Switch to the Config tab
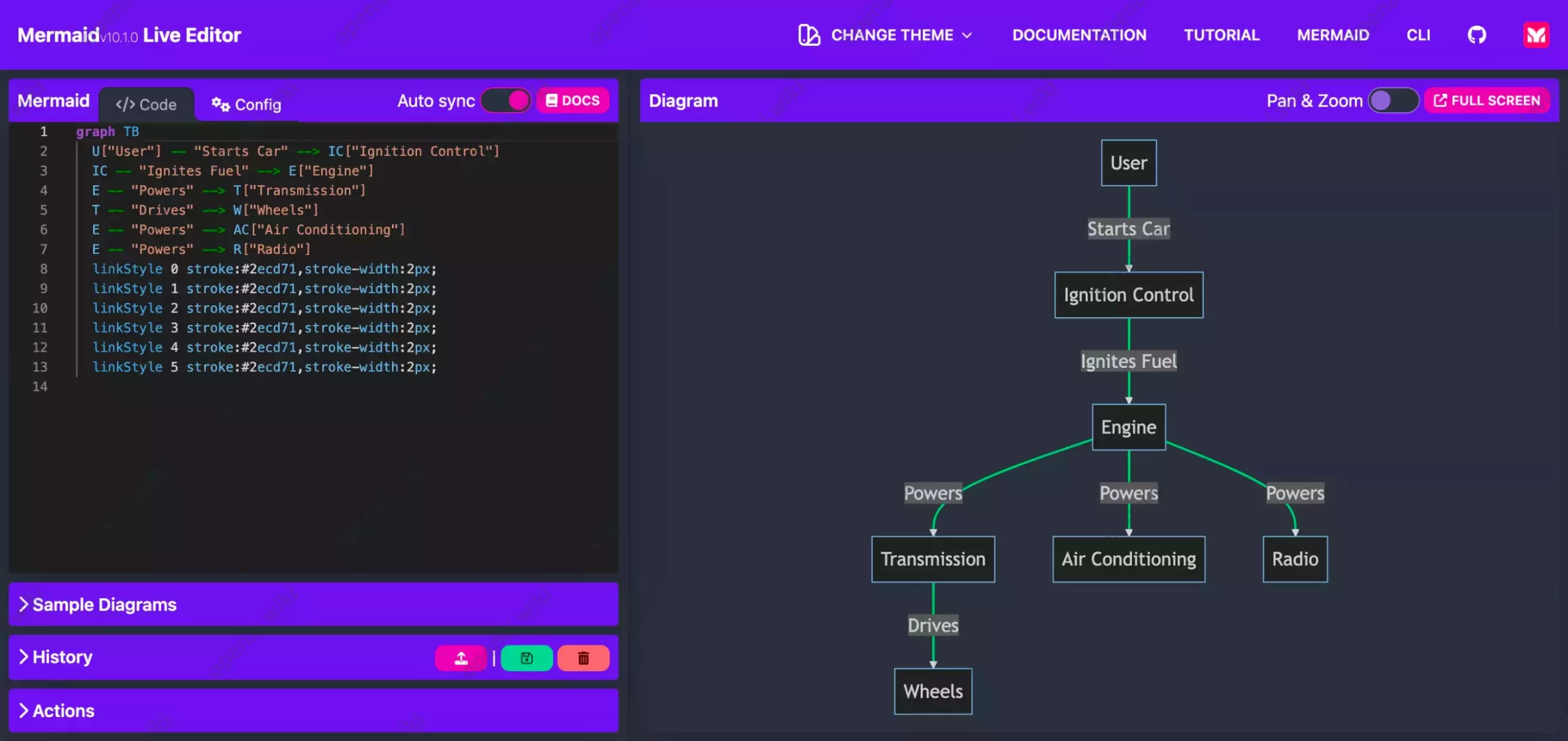The width and height of the screenshot is (1568, 741). pyautogui.click(x=246, y=105)
